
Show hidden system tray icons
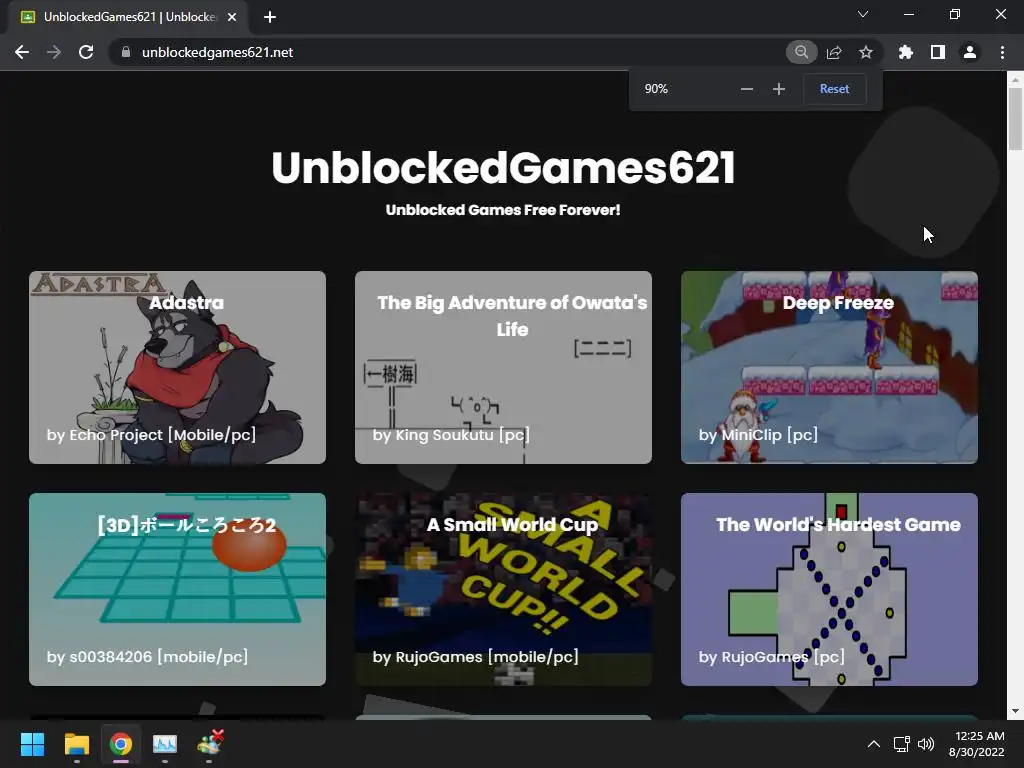873,744
